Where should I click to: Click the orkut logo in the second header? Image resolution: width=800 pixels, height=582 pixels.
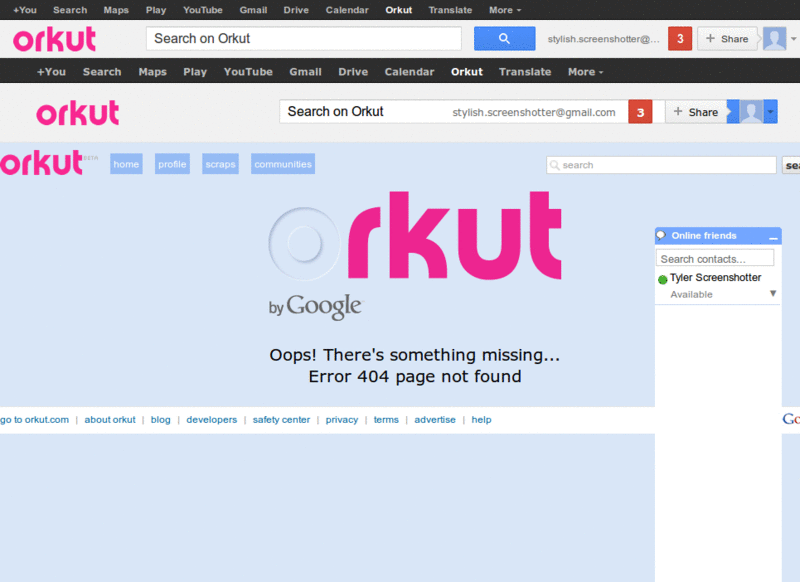pyautogui.click(x=78, y=113)
